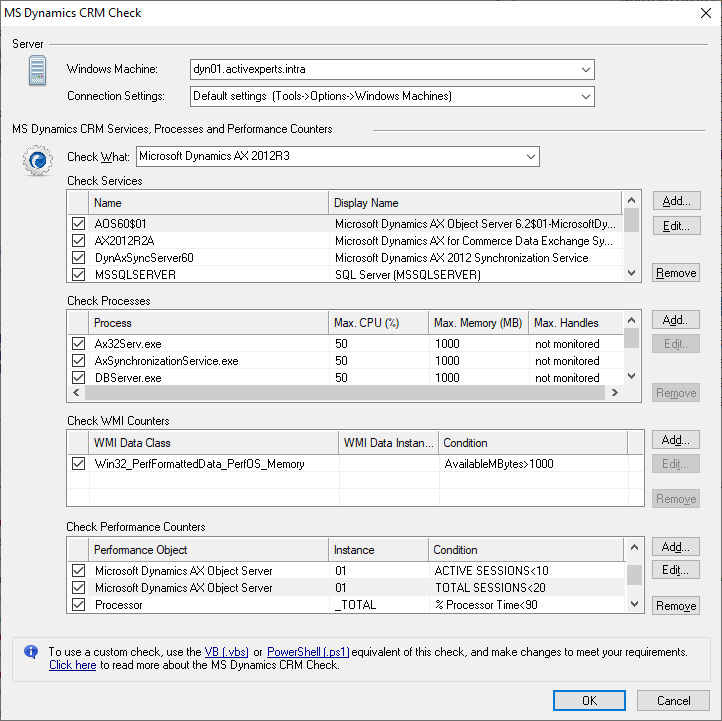Click Add in Check WMI Counters

675,440
